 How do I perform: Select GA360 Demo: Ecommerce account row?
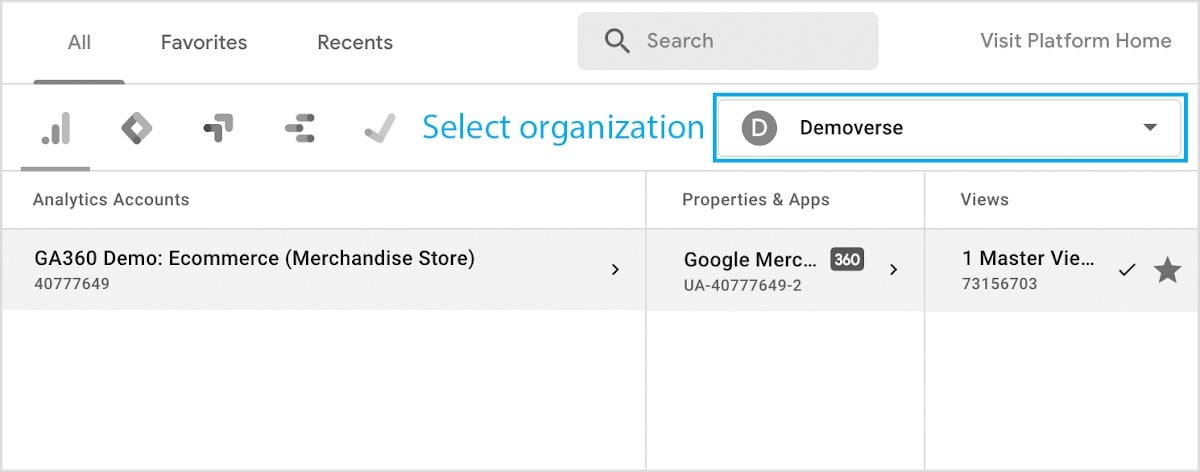323,269
